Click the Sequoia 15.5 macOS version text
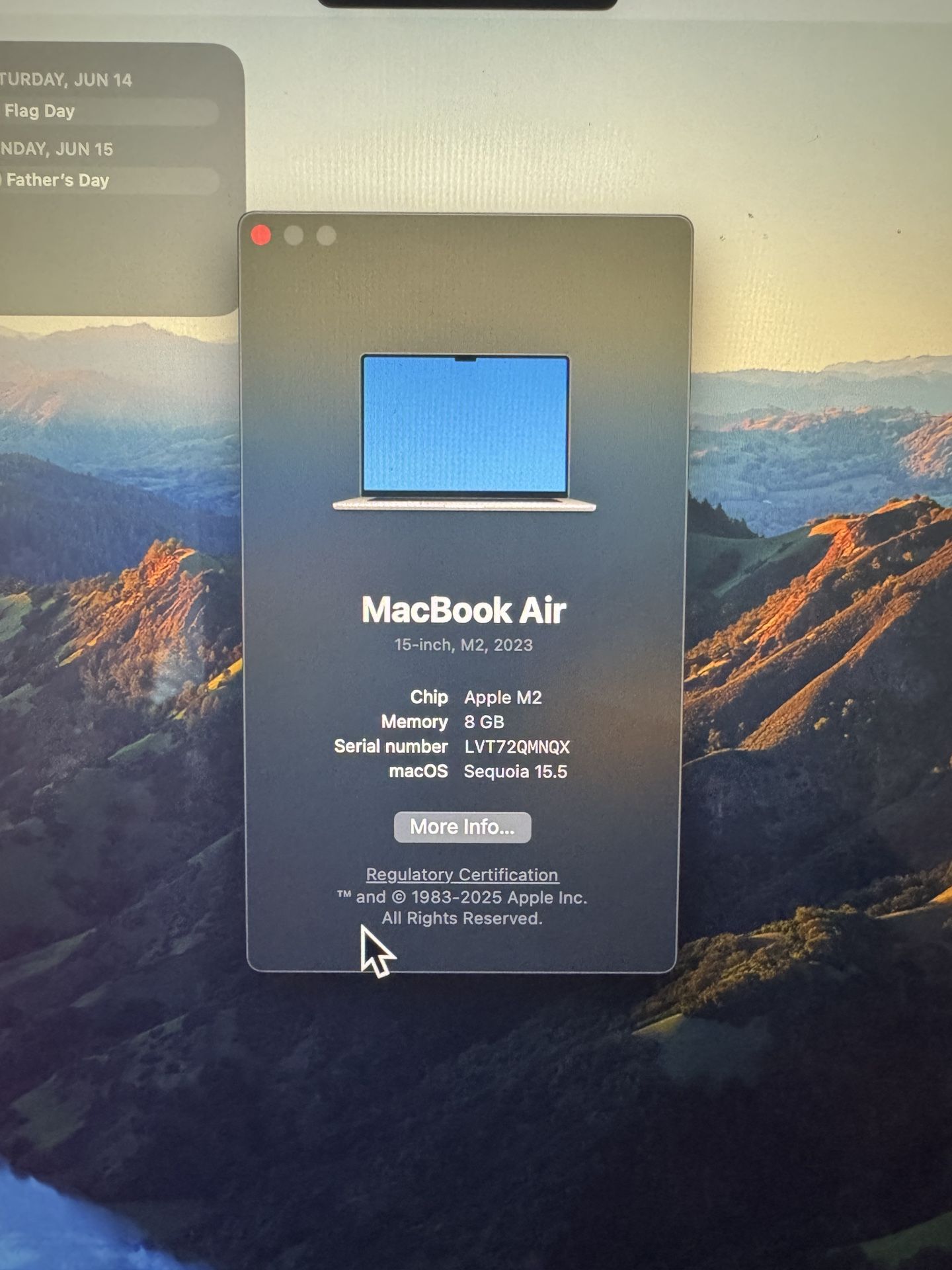The height and width of the screenshot is (1270, 952). tap(516, 771)
